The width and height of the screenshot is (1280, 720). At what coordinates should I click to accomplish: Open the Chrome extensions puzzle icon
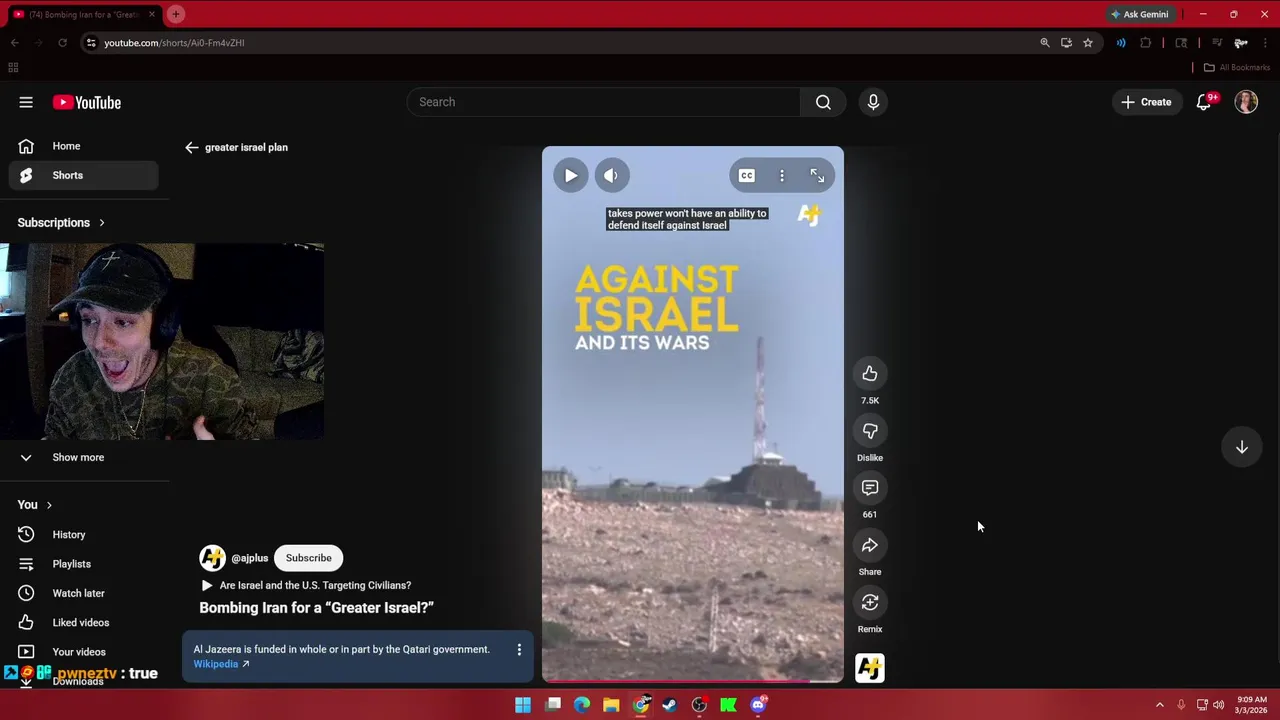click(x=1146, y=43)
